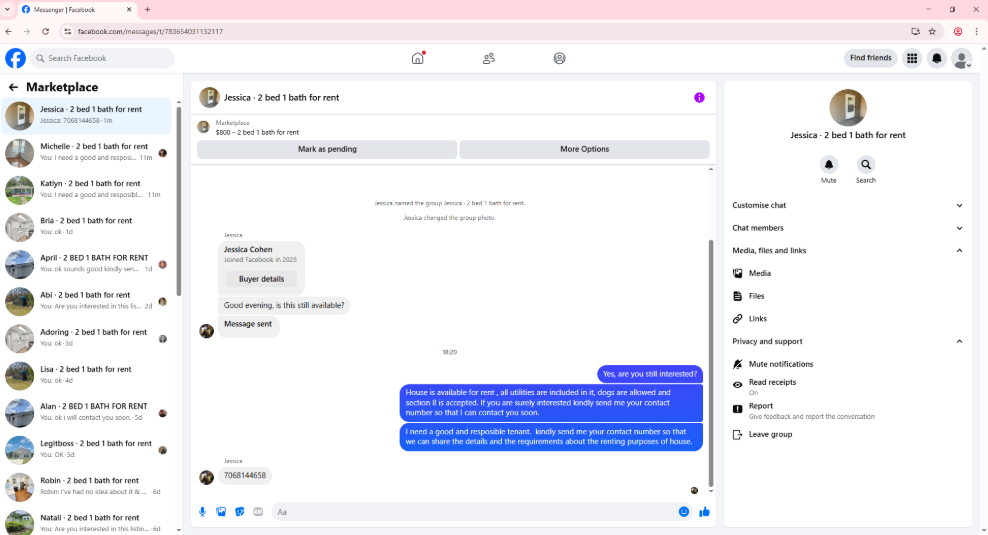Viewport: 988px width, 535px height.
Task: Click the browser address bar URL
Action: click(x=151, y=32)
